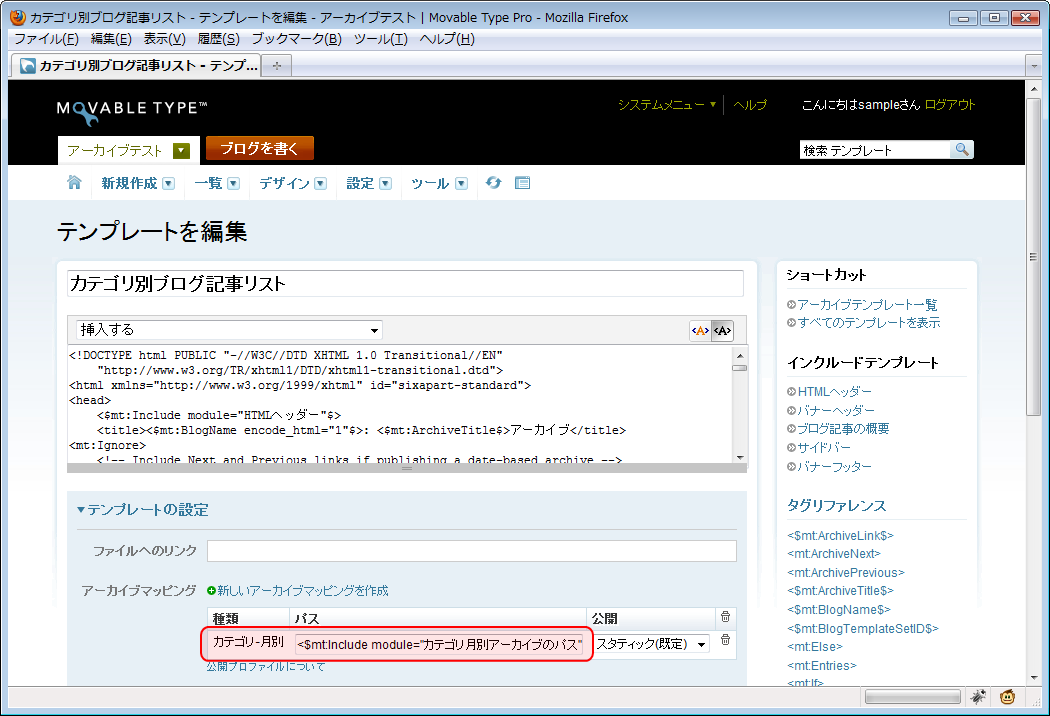1050x716 pixels.
Task: Click the rebuild/republish arrows icon
Action: coord(493,183)
